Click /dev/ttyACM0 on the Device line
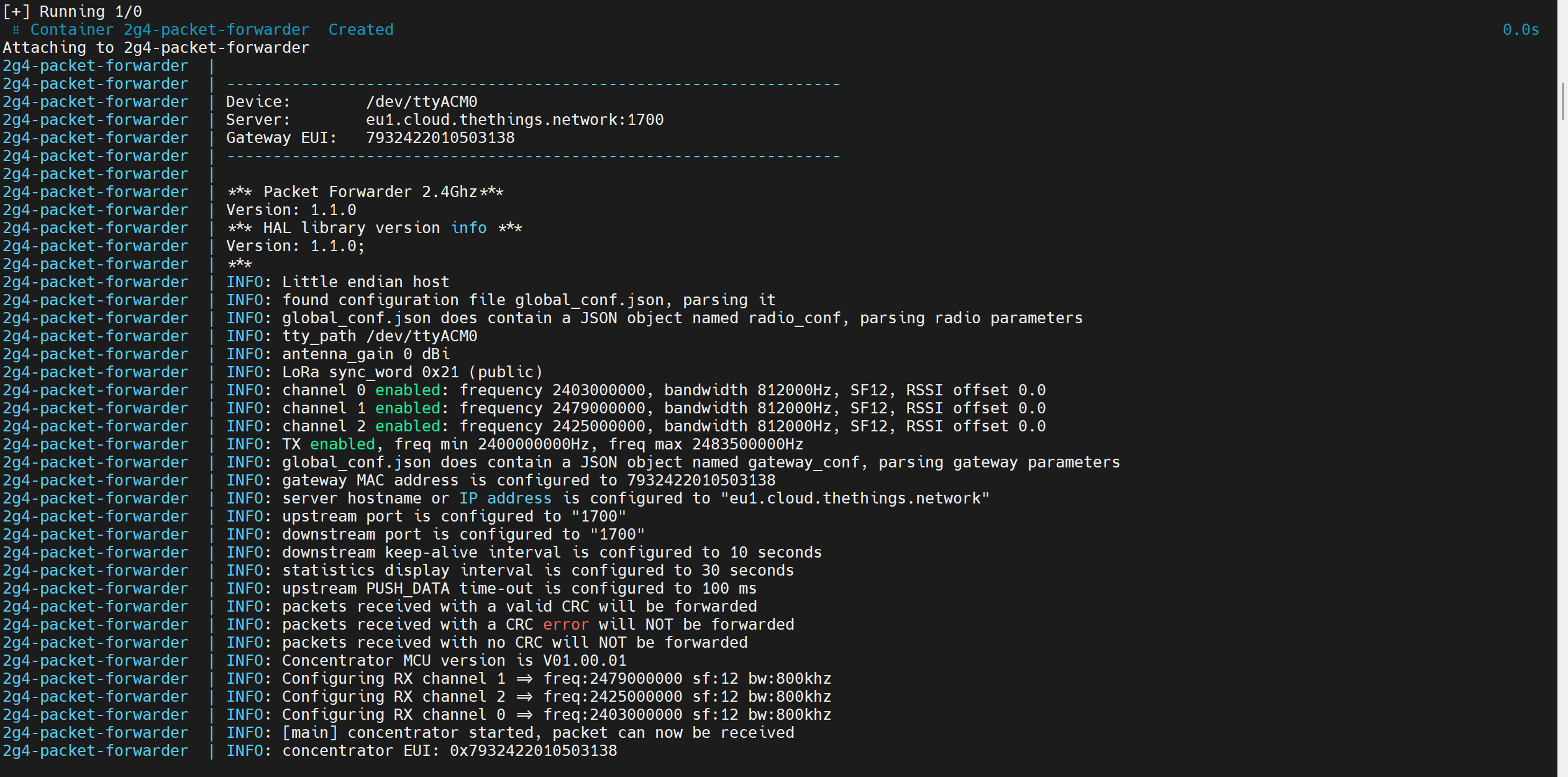Screen dimensions: 1568x777 click(x=421, y=102)
